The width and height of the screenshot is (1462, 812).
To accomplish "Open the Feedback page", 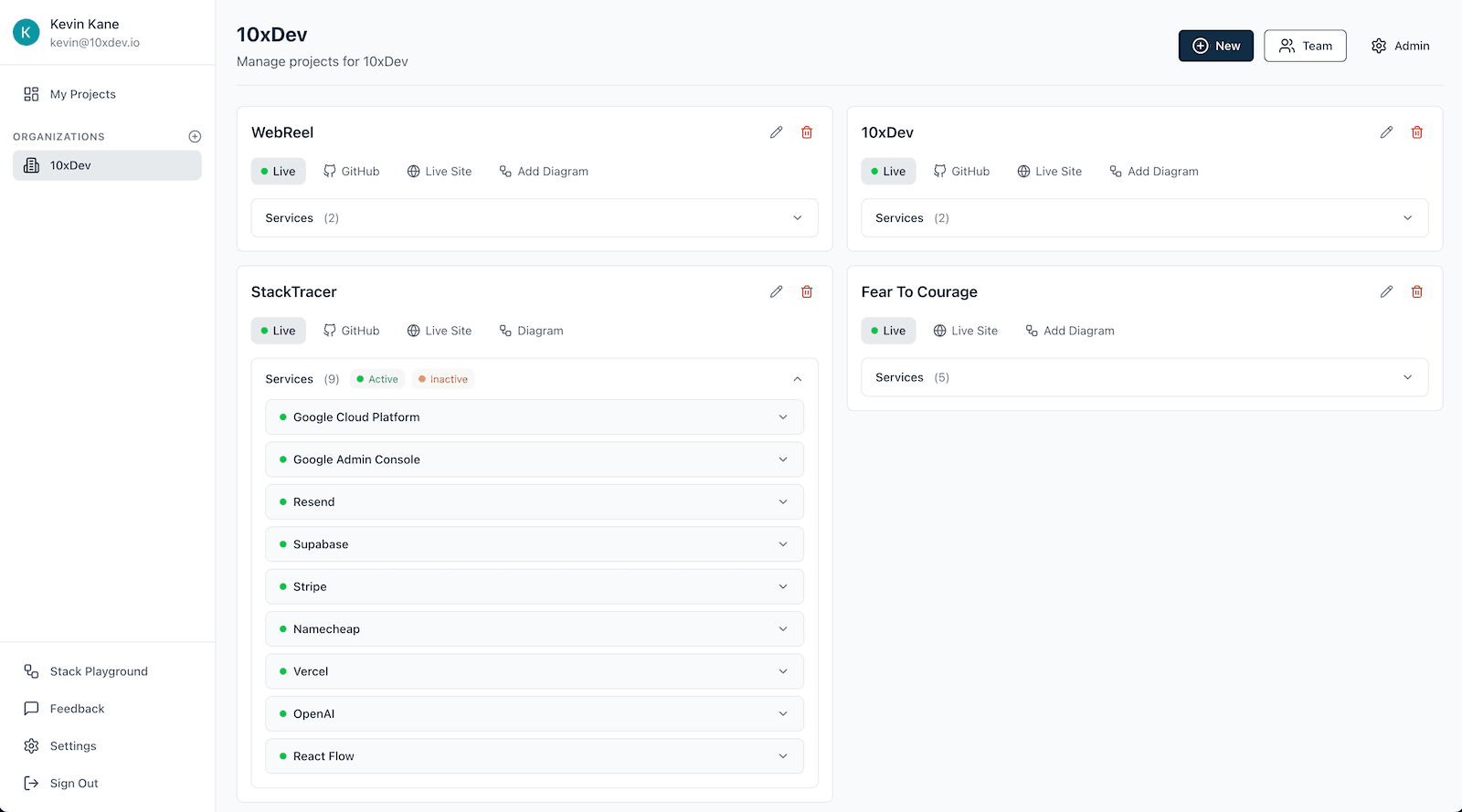I will (x=107, y=709).
